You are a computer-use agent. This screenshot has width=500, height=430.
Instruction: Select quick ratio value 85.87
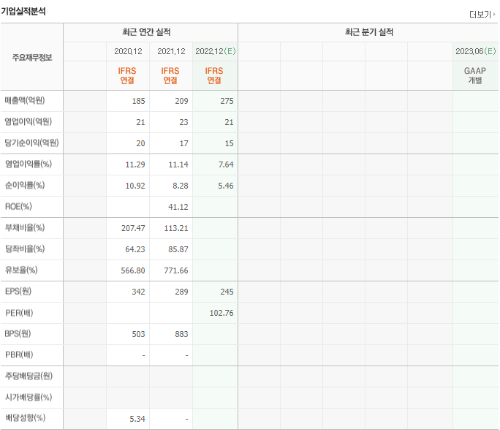pos(178,249)
